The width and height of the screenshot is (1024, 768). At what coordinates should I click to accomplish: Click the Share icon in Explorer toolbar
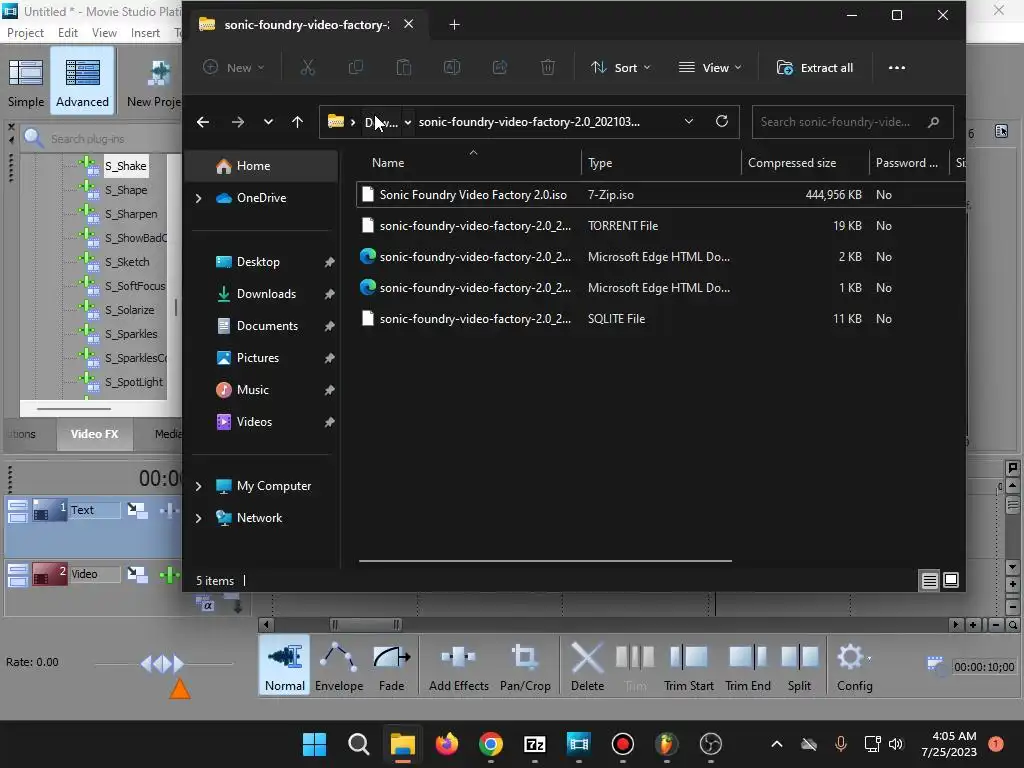coord(500,67)
